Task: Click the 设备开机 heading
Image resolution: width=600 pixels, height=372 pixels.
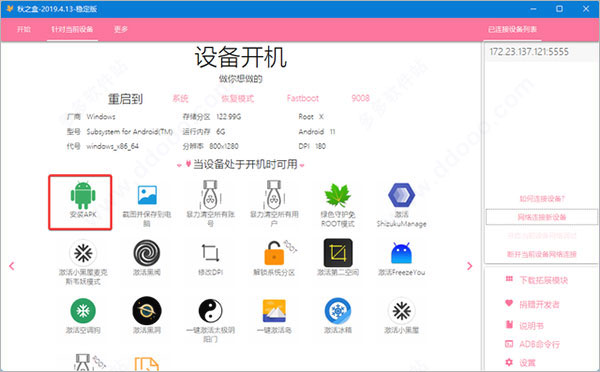Action: click(241, 57)
